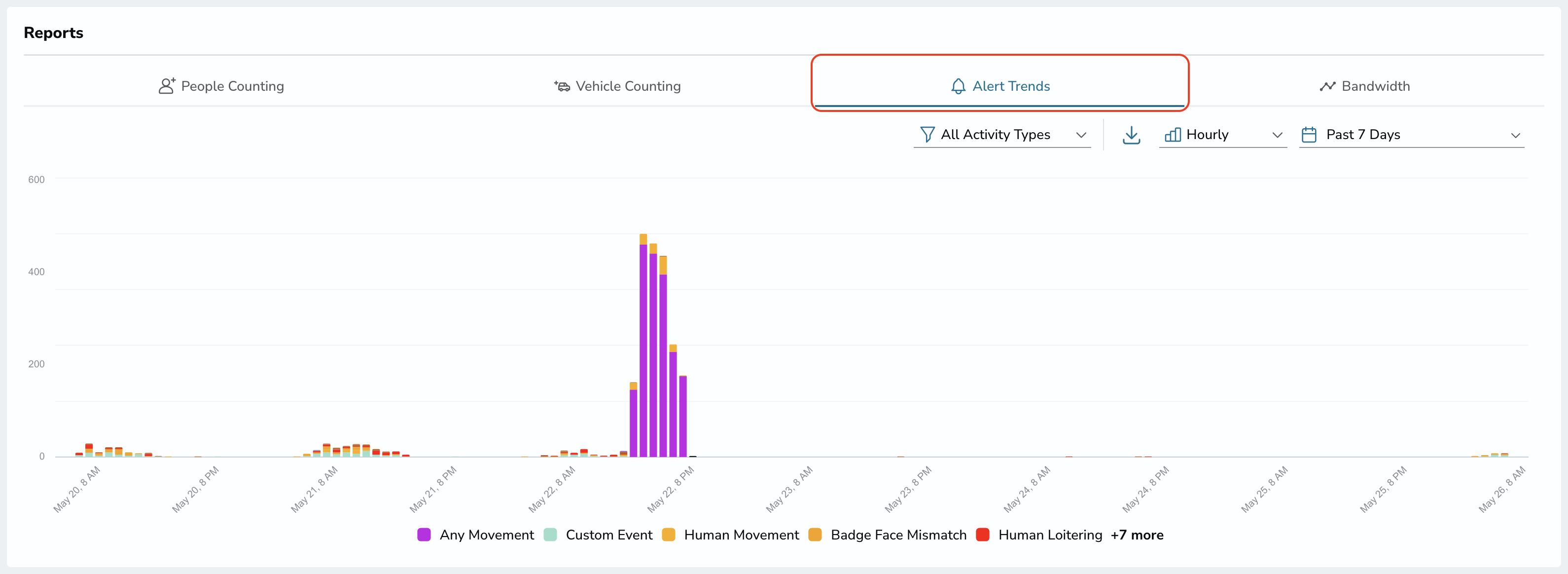Open the Hourly interval dropdown chevron
This screenshot has height=574, width=1568.
point(1277,135)
